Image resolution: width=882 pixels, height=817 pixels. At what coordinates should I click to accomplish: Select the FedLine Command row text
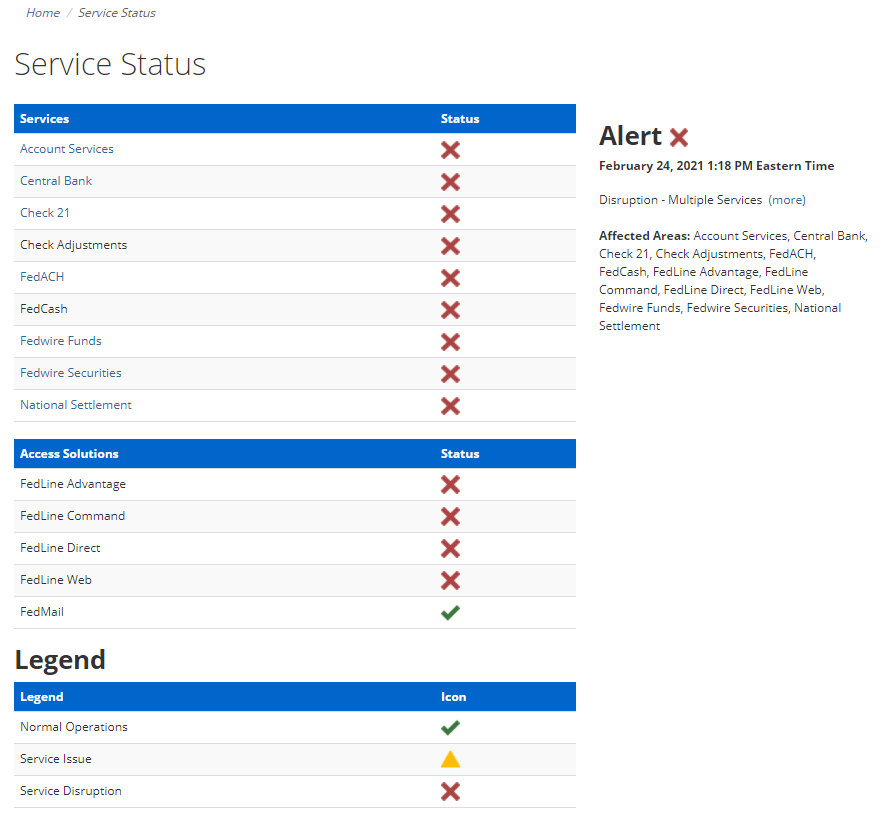point(73,516)
